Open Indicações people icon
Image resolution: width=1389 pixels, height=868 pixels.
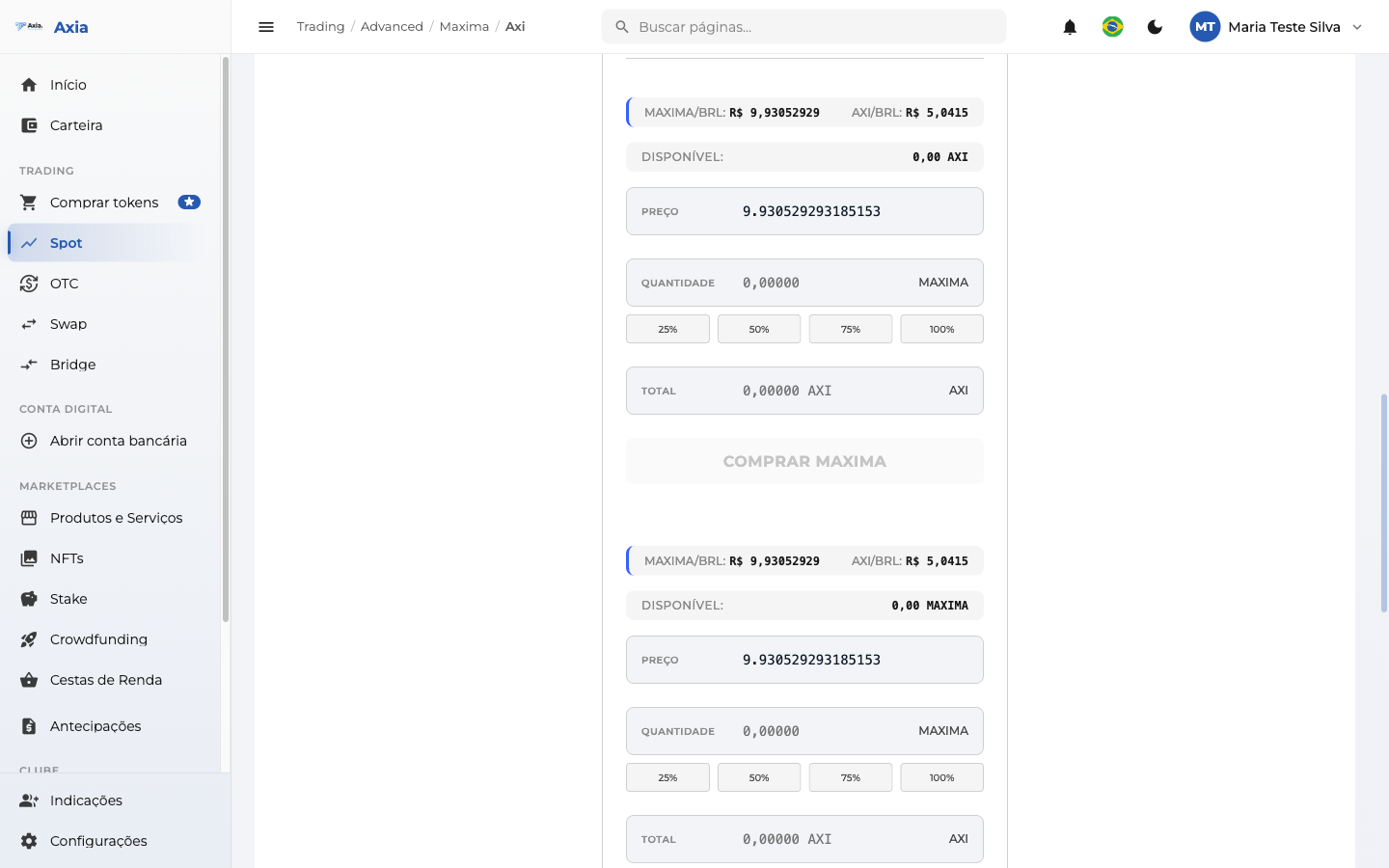(x=29, y=800)
